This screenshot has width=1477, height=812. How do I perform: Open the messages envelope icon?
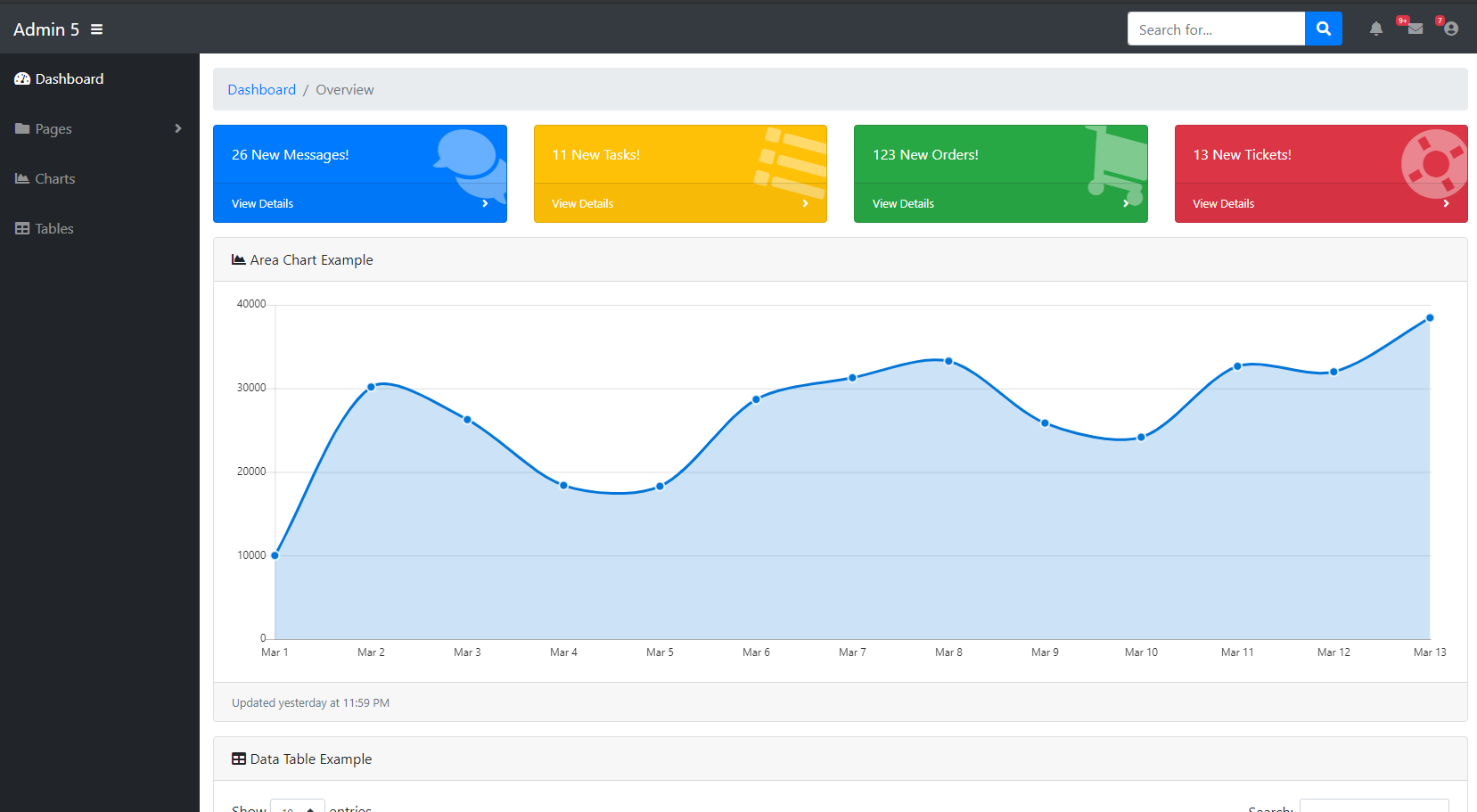click(x=1415, y=29)
